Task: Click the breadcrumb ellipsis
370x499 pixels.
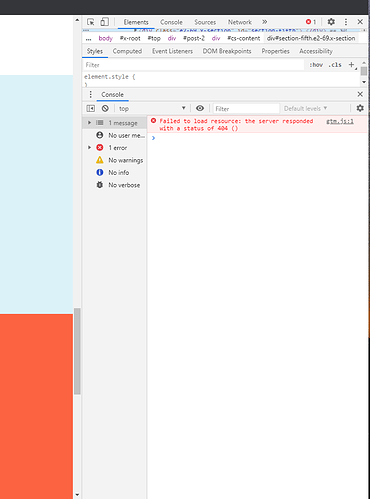Action: point(88,39)
